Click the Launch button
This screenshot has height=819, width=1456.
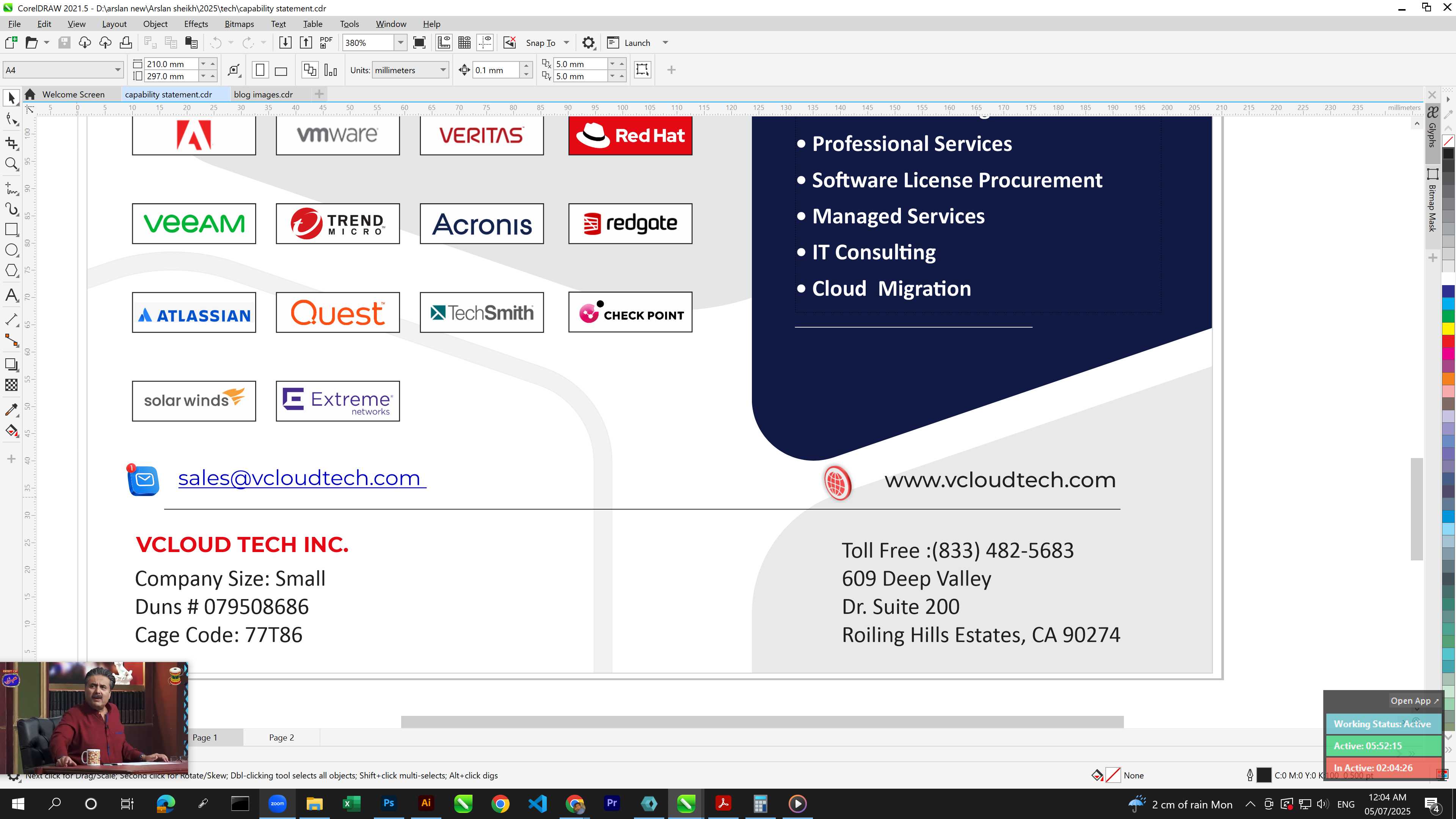pyautogui.click(x=629, y=43)
